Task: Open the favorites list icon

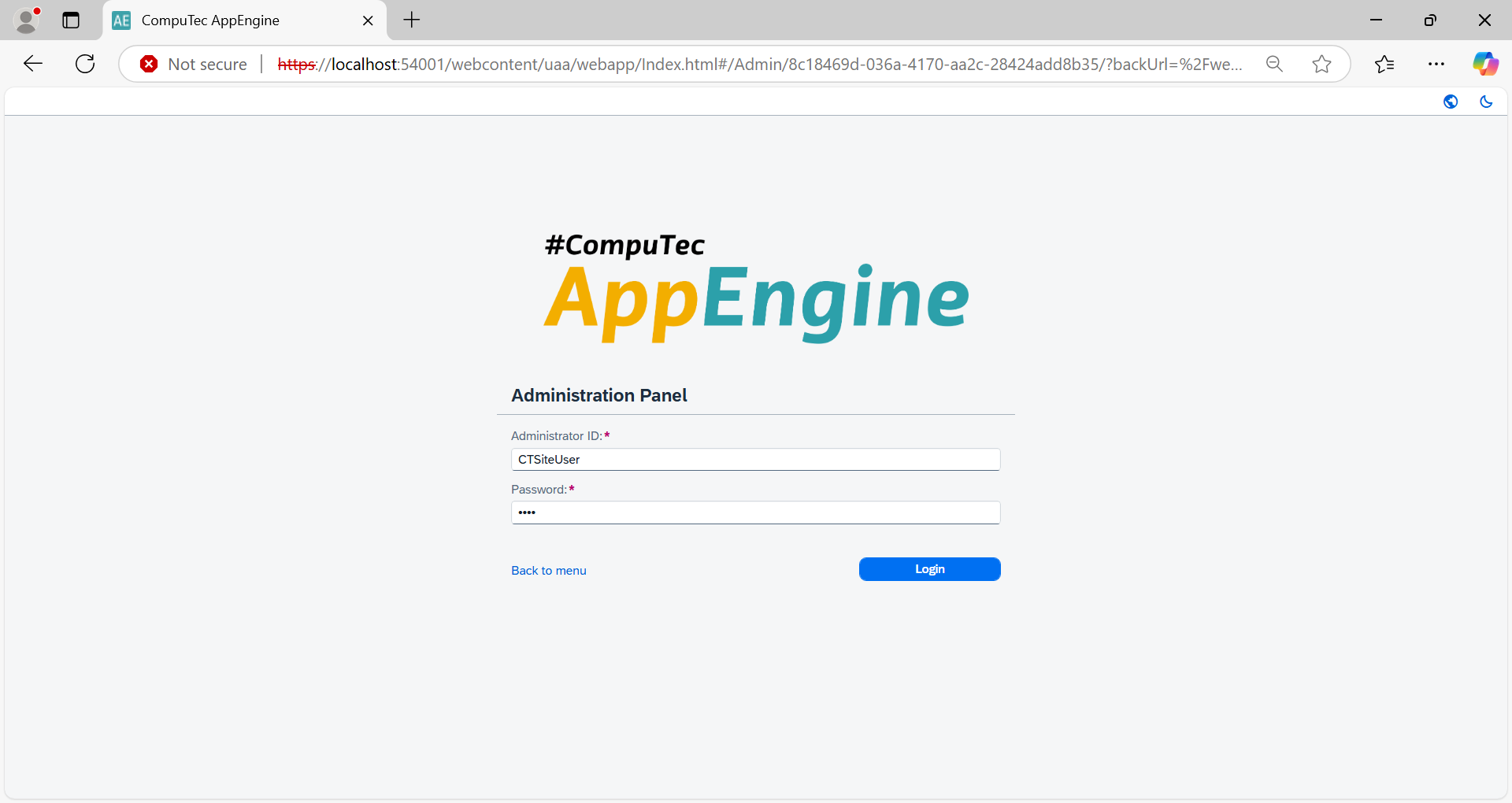Action: coord(1385,64)
